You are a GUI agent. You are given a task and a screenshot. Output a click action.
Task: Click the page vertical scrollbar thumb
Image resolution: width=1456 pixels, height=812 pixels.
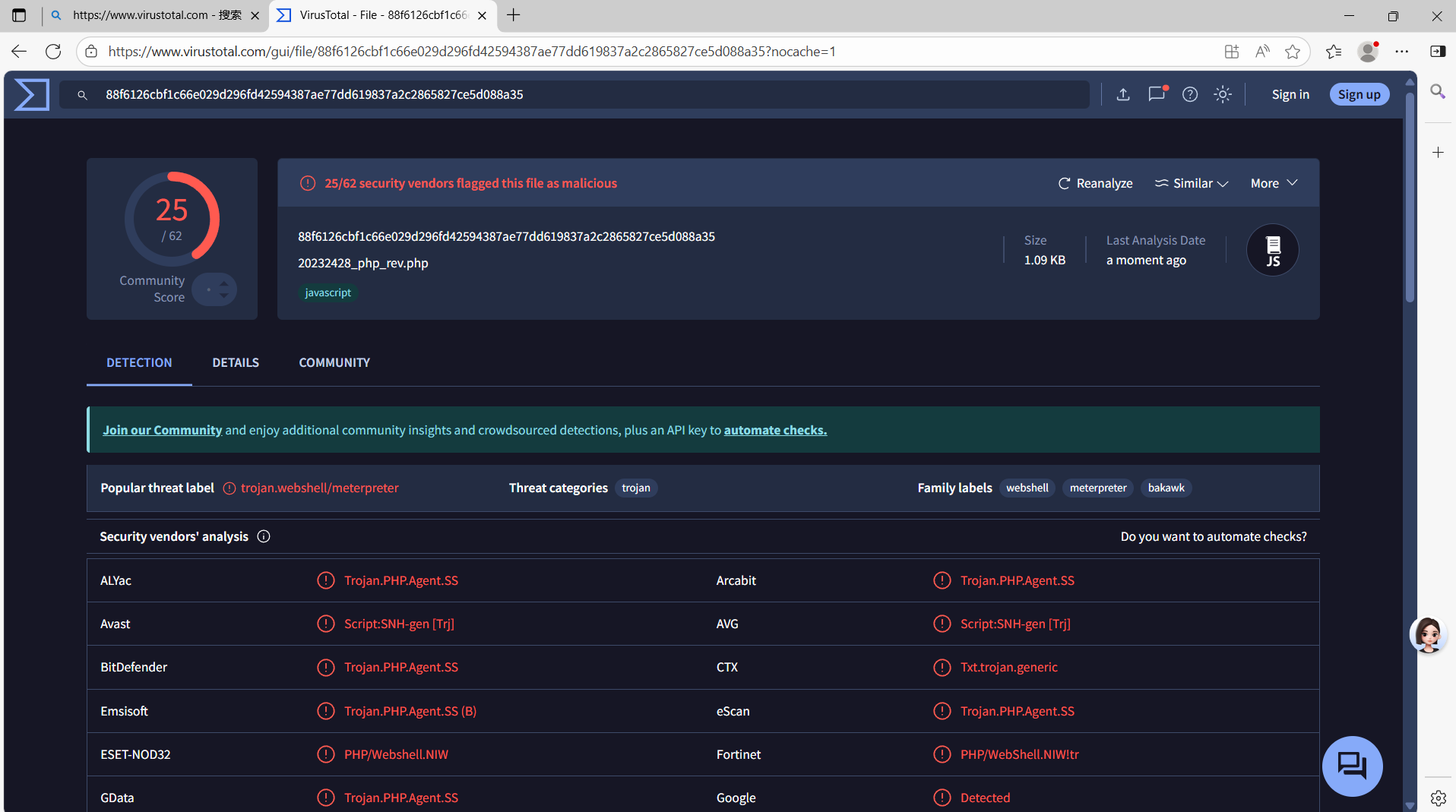1410,197
